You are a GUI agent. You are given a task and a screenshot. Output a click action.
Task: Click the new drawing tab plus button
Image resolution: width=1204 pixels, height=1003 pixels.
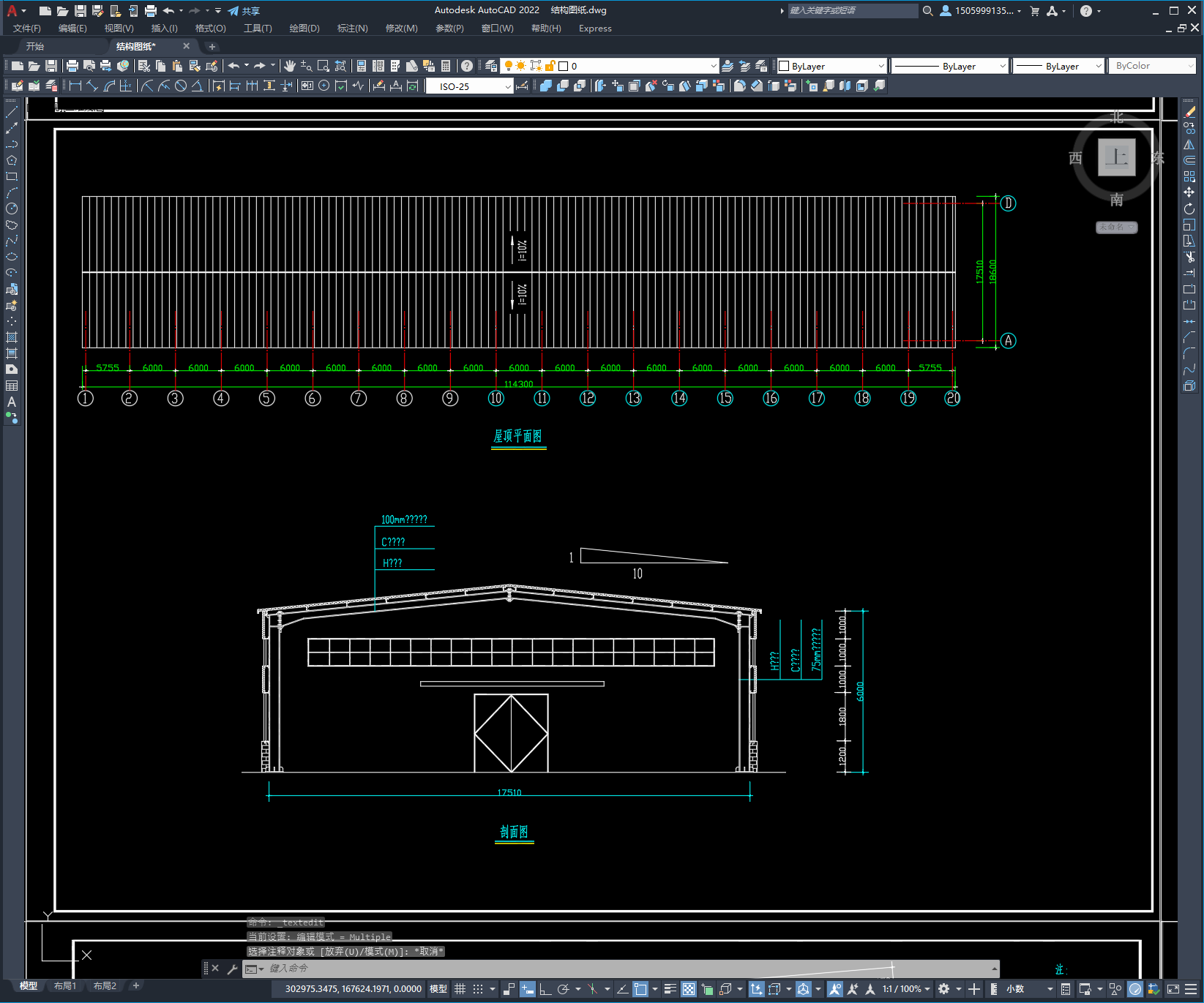212,47
